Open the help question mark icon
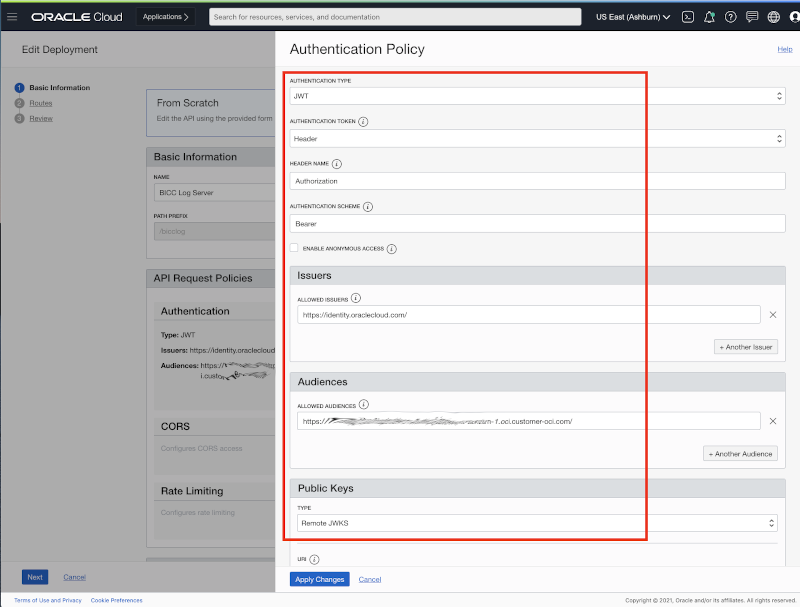Screen dimensions: 800x607 [x=733, y=16]
